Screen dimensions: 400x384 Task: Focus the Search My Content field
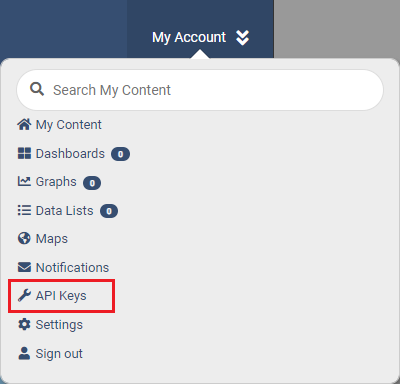(200, 90)
